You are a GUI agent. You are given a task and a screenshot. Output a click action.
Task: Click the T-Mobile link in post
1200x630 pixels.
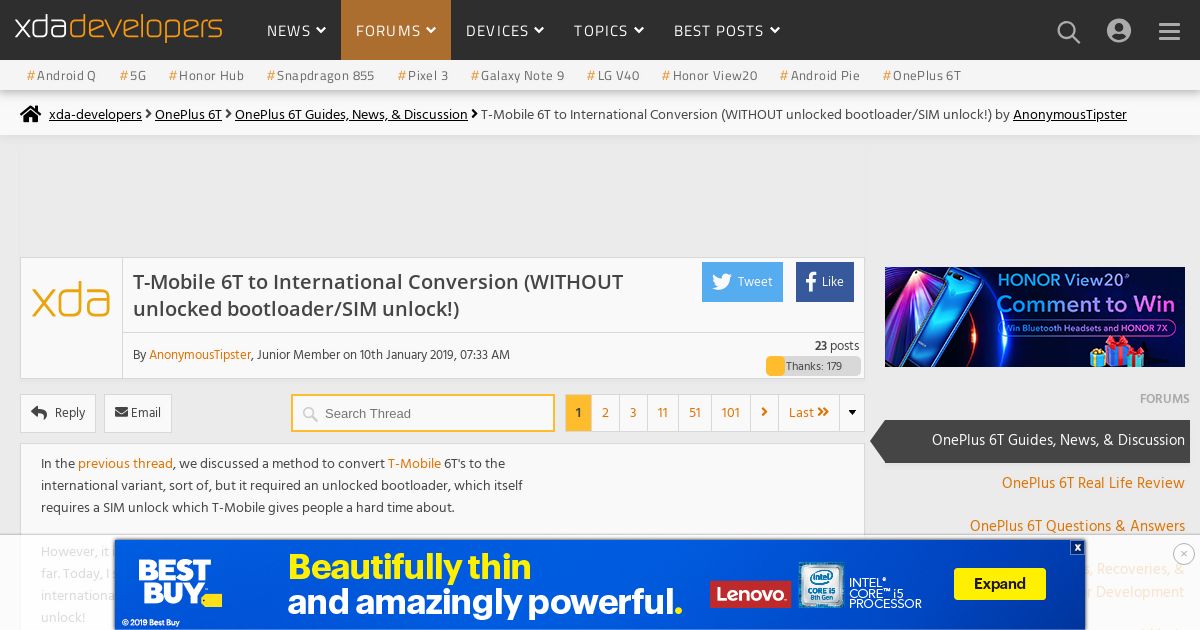414,464
